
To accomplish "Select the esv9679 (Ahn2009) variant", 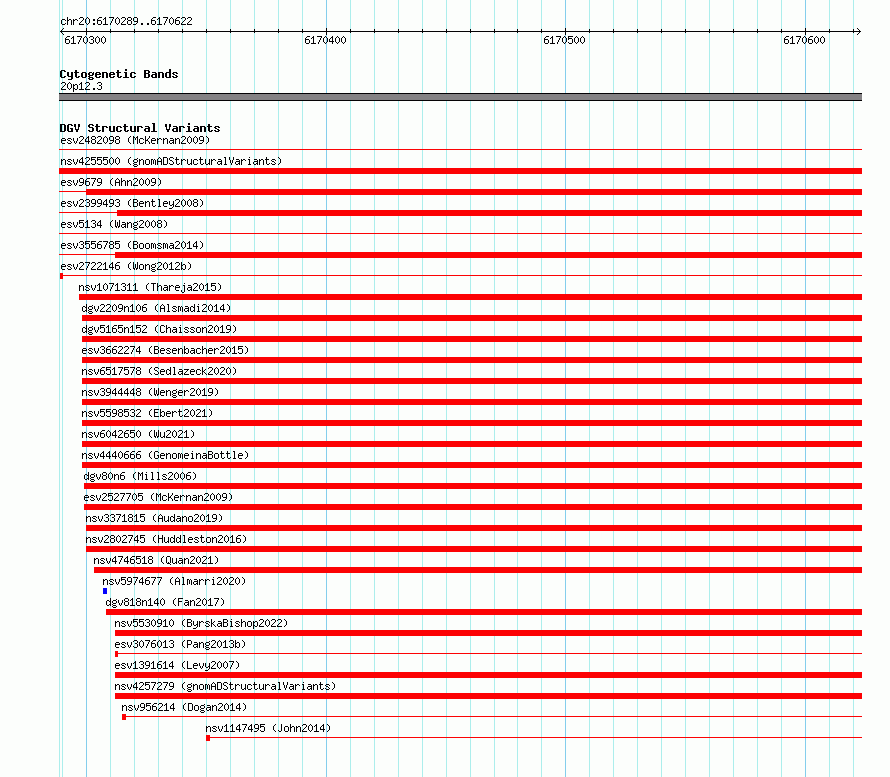I will click(111, 182).
